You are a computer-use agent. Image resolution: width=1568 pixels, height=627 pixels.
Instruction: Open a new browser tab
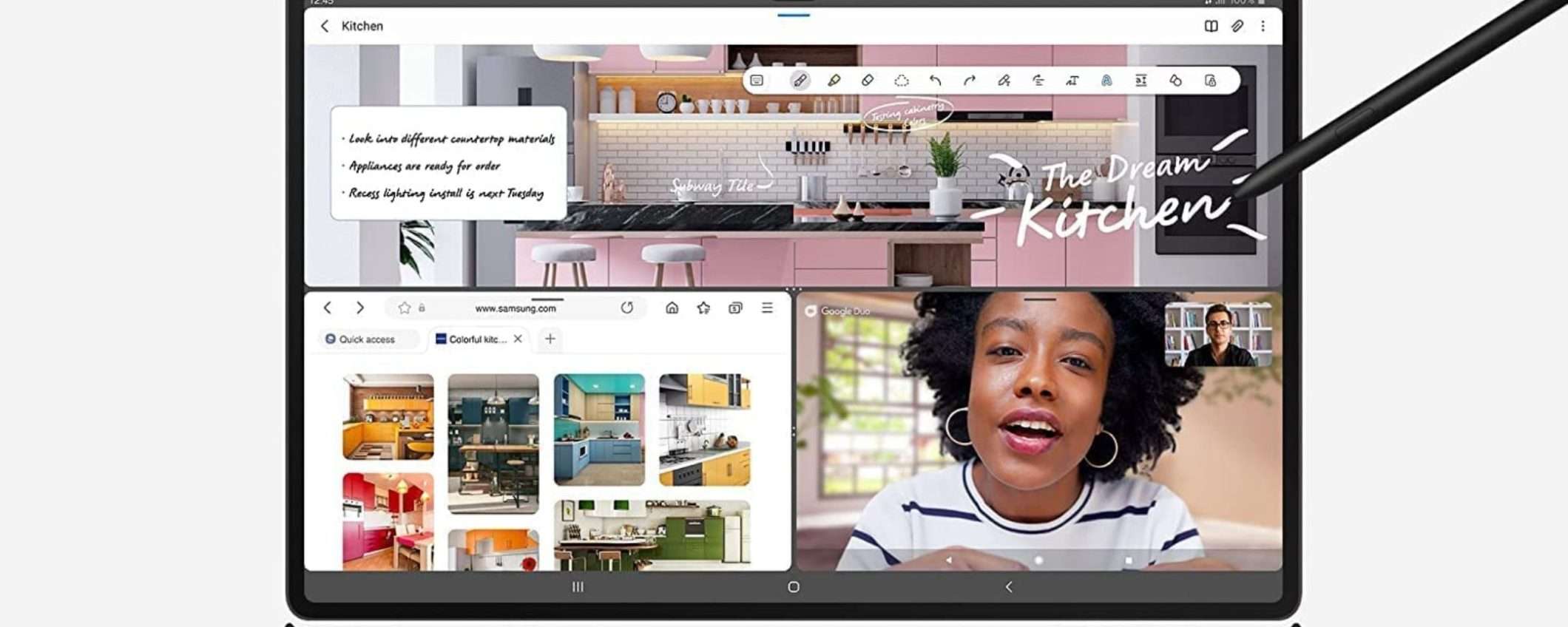pos(550,339)
